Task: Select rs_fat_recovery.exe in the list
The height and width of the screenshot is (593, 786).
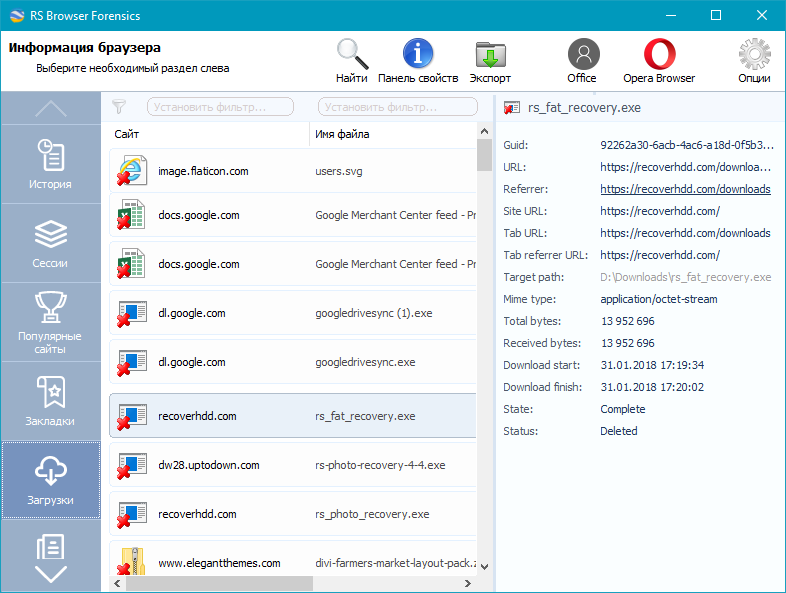Action: point(293,416)
